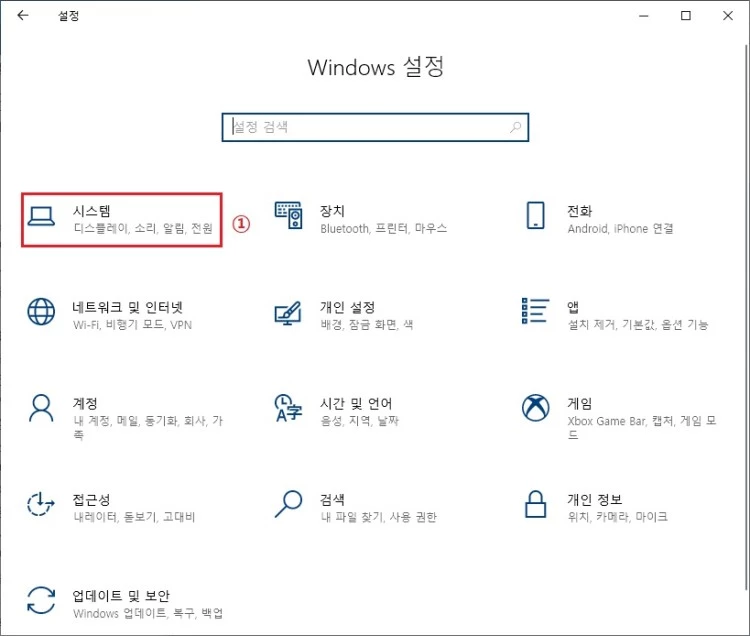Click the 전화 phone icon
The image size is (750, 636).
[x=535, y=215]
